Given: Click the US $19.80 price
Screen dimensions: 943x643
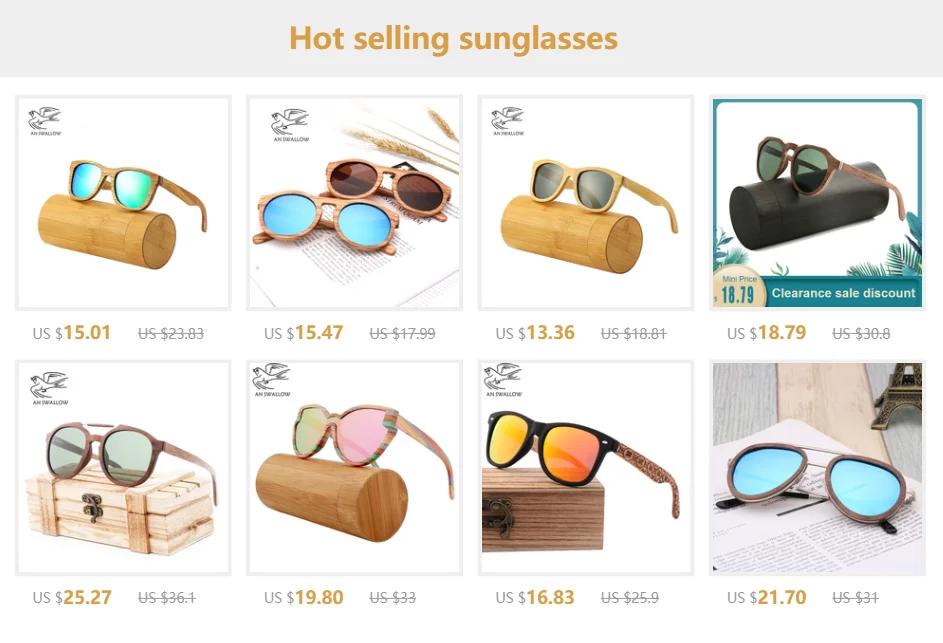Looking at the screenshot, I should click(x=303, y=597).
